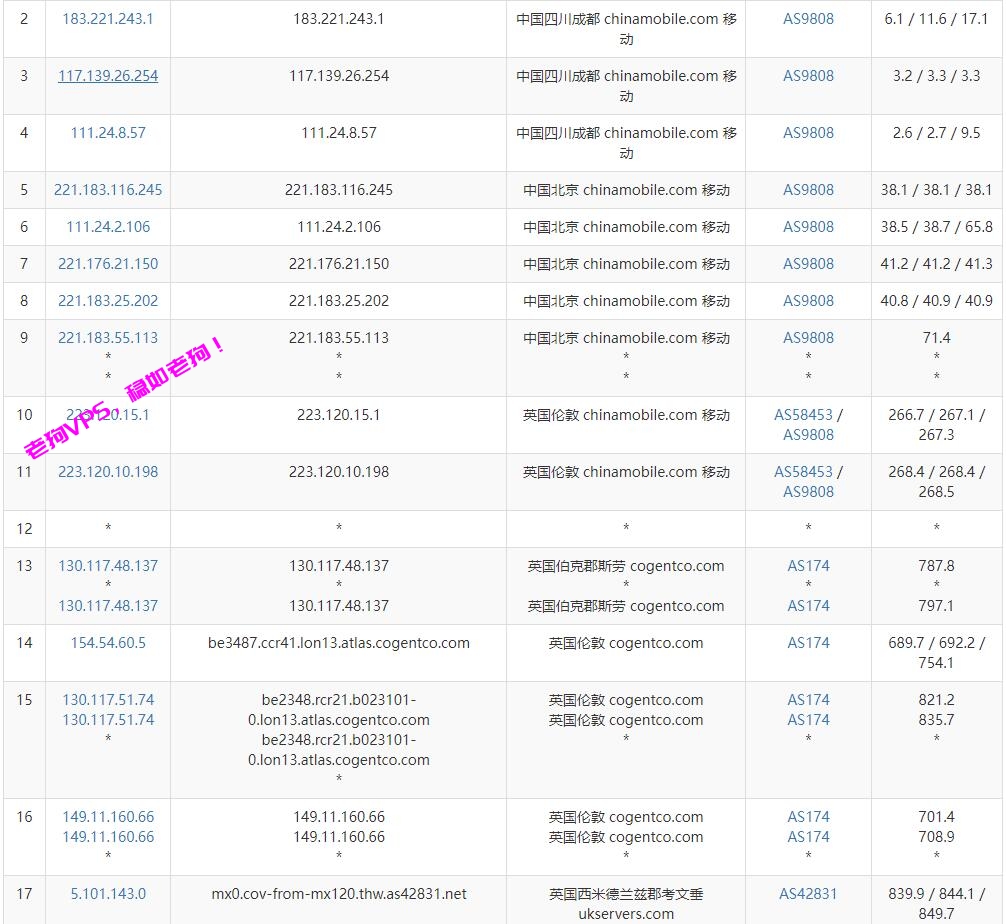This screenshot has height=924, width=1006.
Task: Open the blue 223.120.10.198 link in hop 11
Action: click(x=108, y=472)
